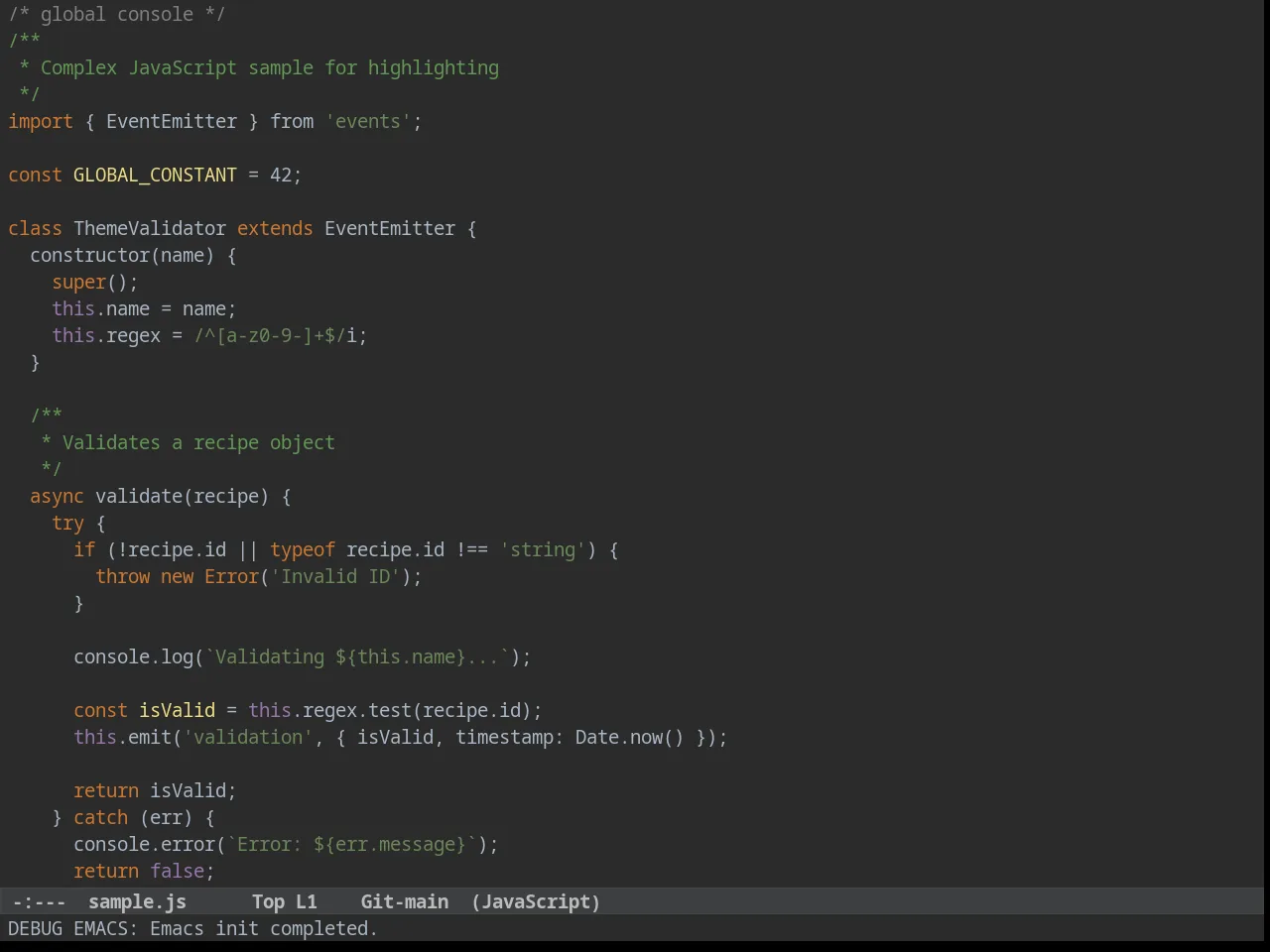1270x952 pixels.
Task: Click the 'throw' keyword
Action: tap(122, 576)
